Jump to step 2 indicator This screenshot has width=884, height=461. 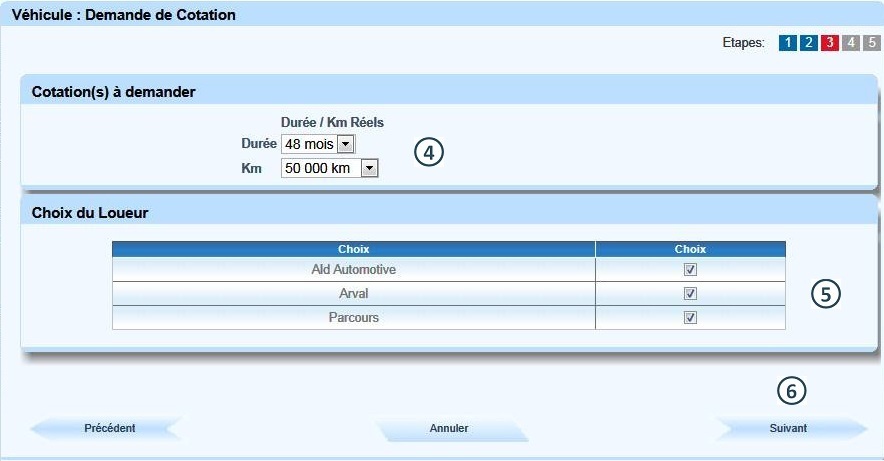(x=808, y=43)
